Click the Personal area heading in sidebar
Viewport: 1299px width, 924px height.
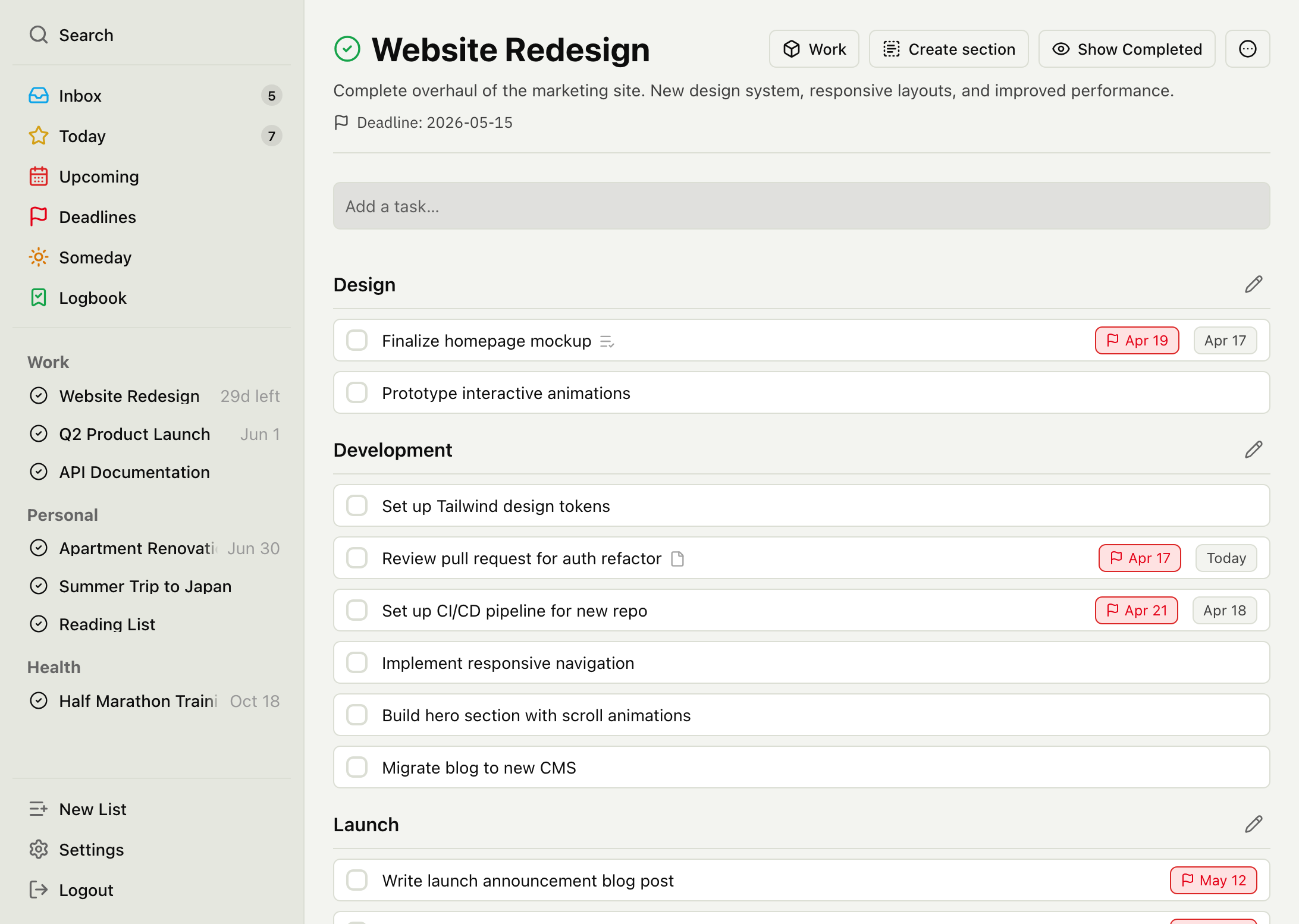[x=62, y=515]
